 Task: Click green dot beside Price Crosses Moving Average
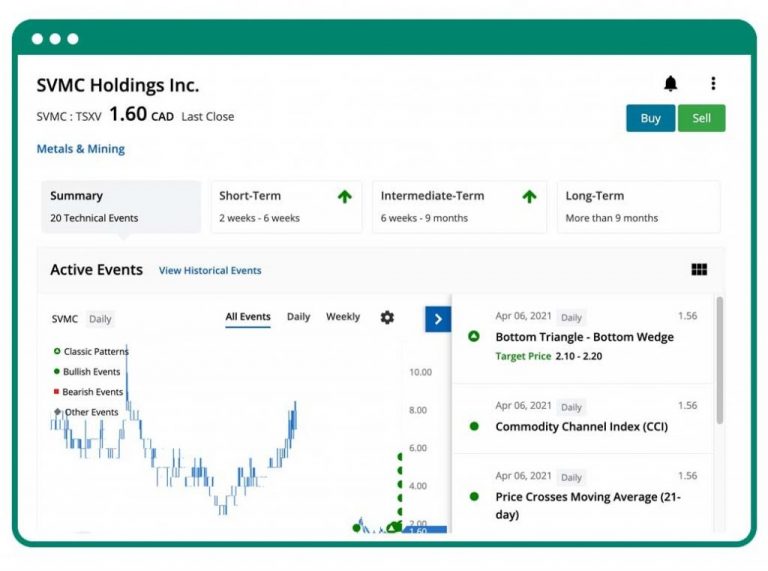coord(474,497)
